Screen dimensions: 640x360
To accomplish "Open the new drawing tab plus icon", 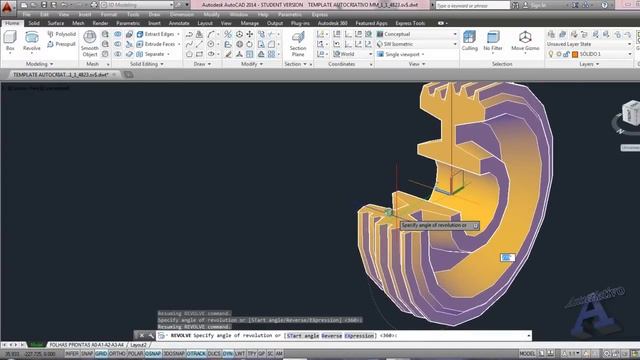I will (128, 75).
